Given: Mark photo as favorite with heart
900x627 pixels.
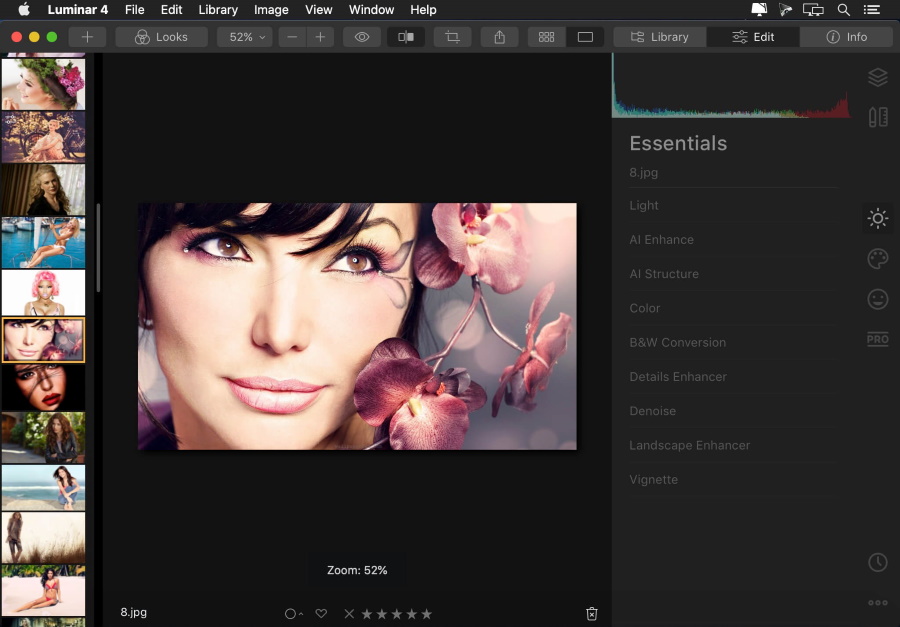Looking at the screenshot, I should tap(321, 614).
